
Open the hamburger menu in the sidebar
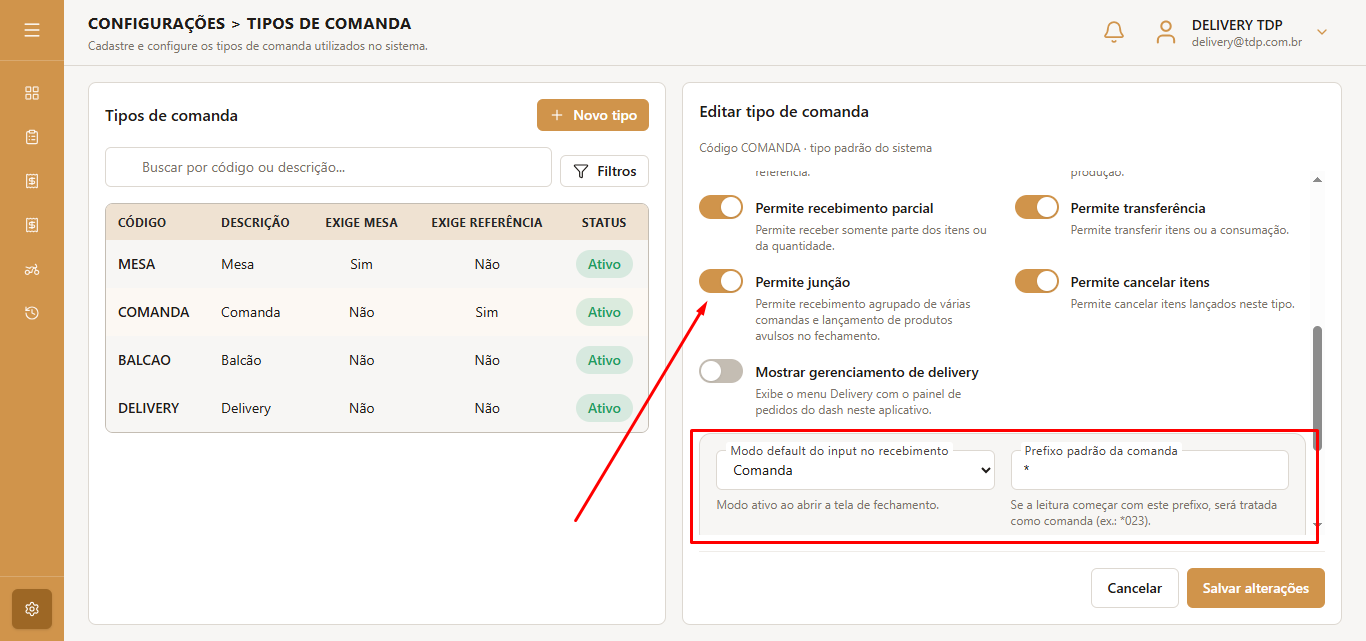[x=32, y=30]
